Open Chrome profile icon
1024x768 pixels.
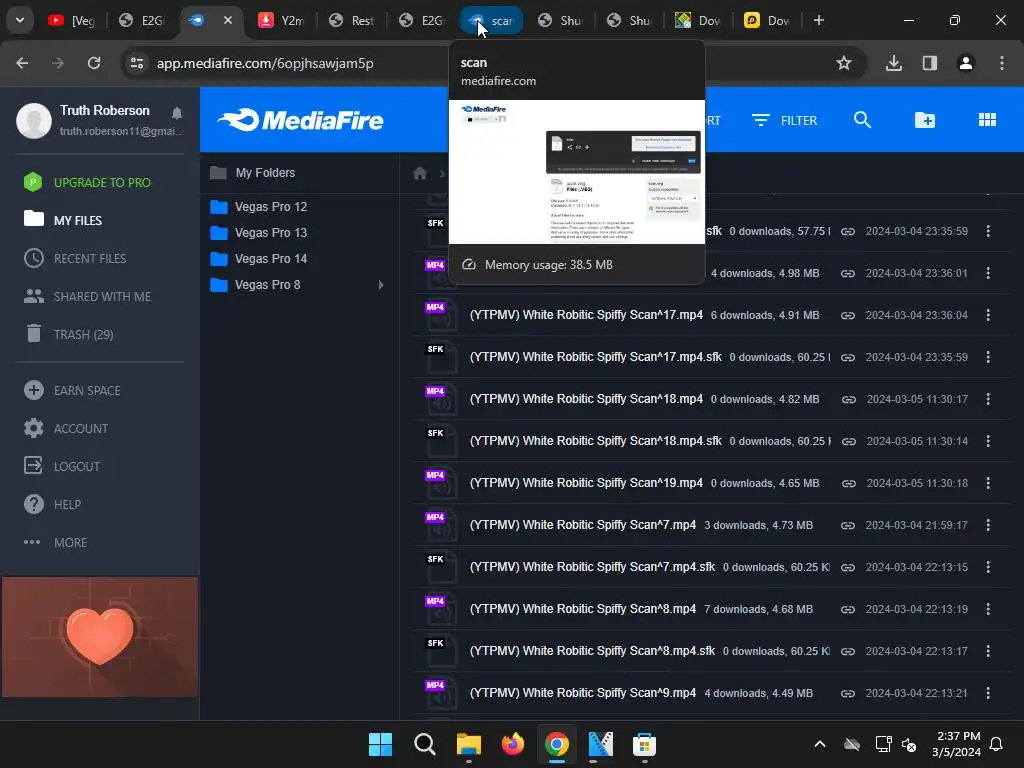966,63
